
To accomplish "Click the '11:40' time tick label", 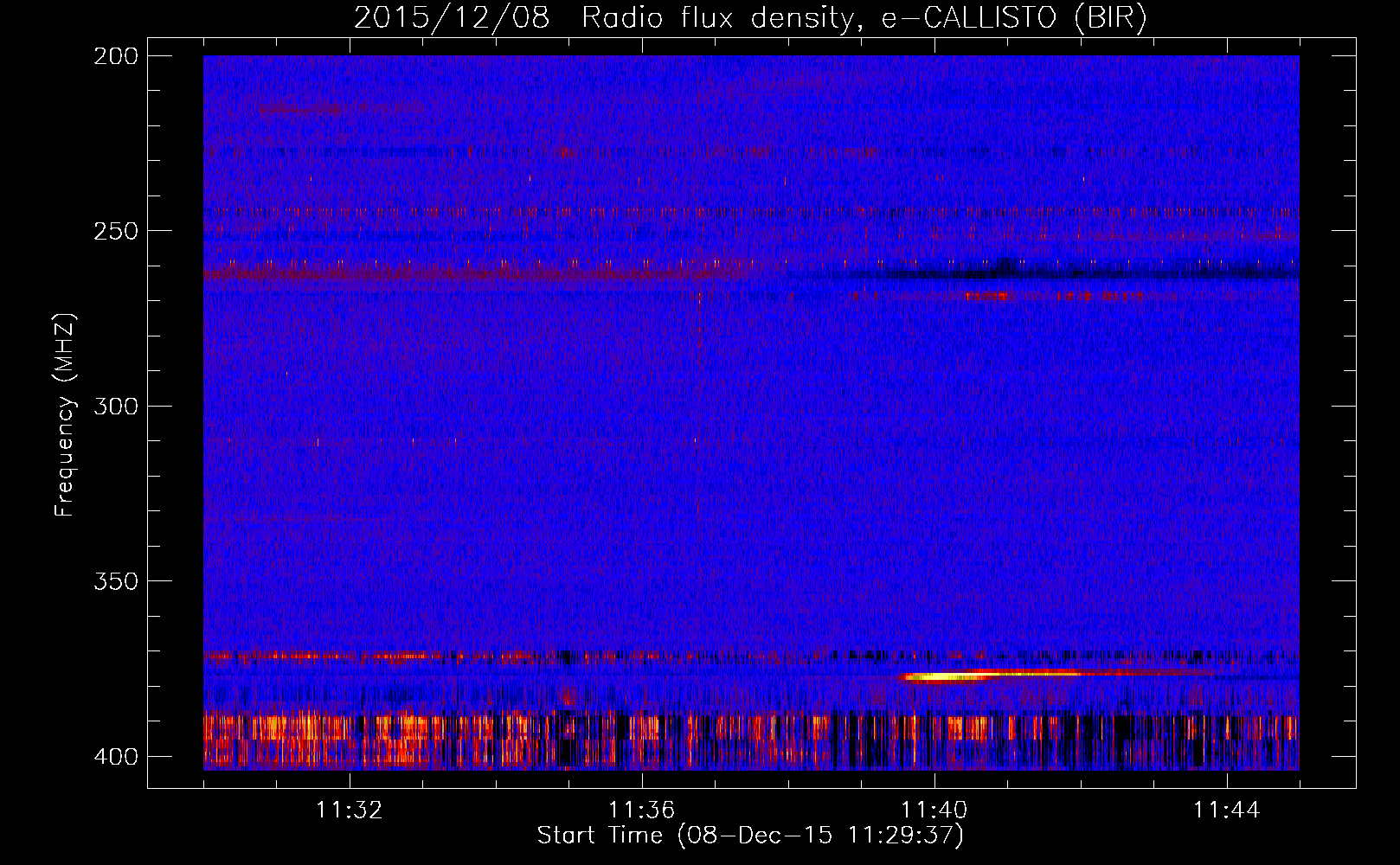I will coord(934,811).
